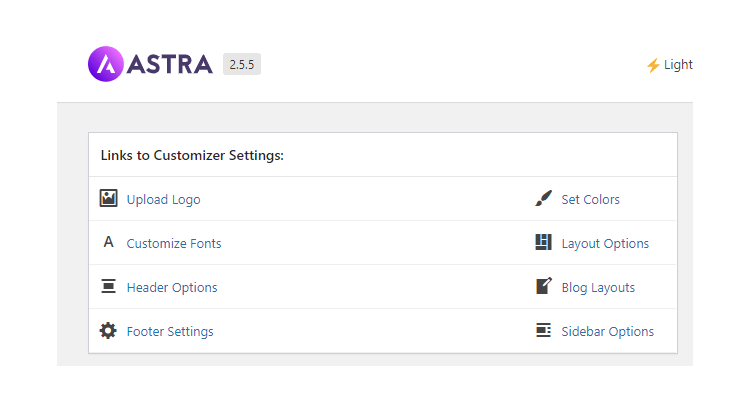Open the Blog Layouts link

pos(598,288)
